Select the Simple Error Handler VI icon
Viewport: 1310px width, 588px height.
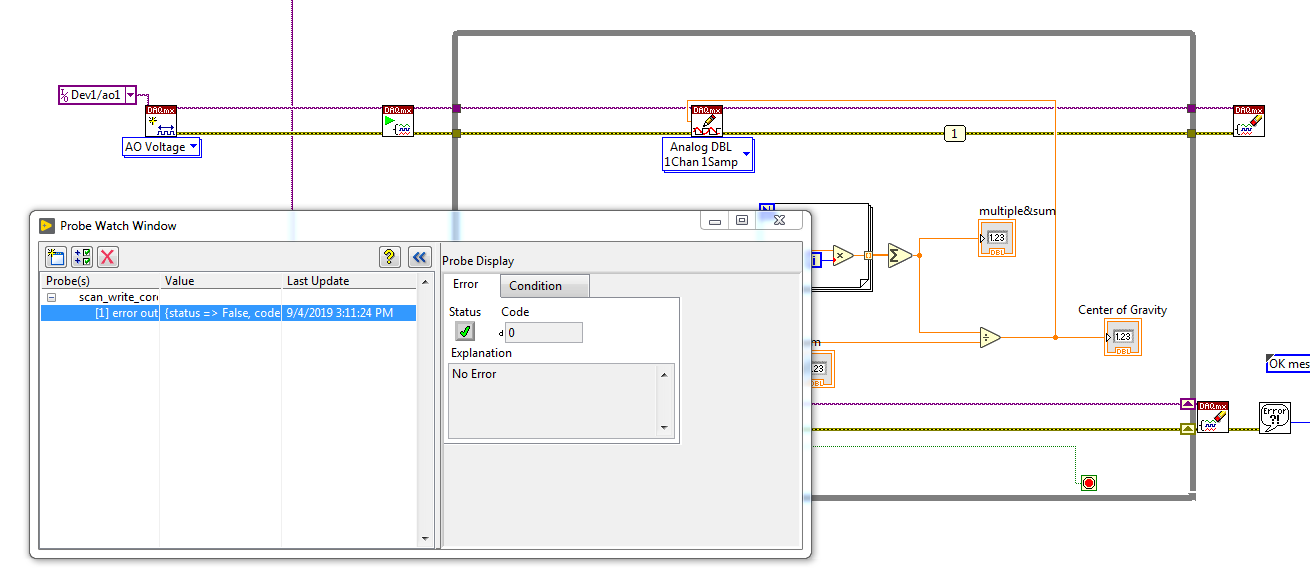pyautogui.click(x=1275, y=417)
